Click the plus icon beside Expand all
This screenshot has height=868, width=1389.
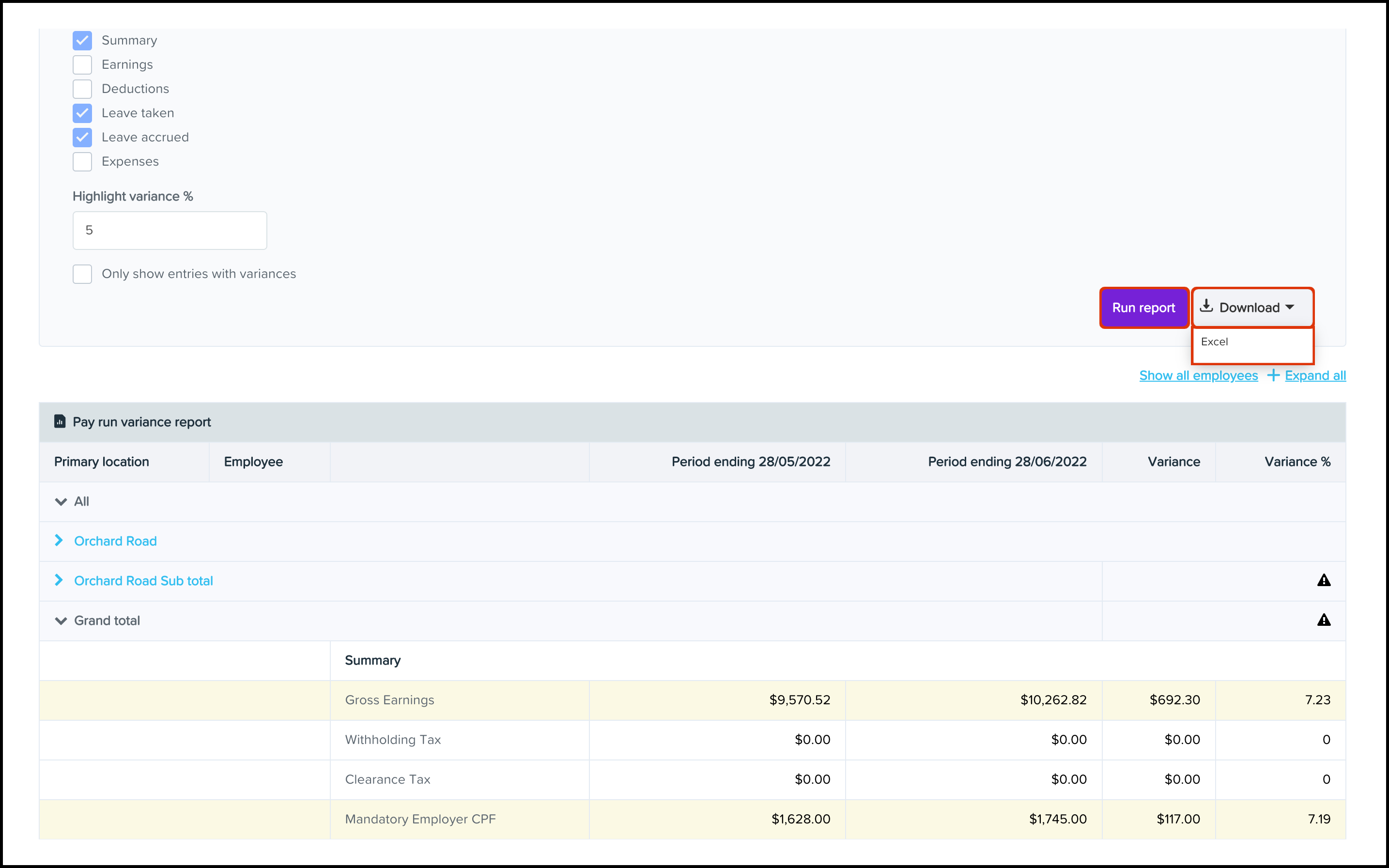tap(1273, 375)
